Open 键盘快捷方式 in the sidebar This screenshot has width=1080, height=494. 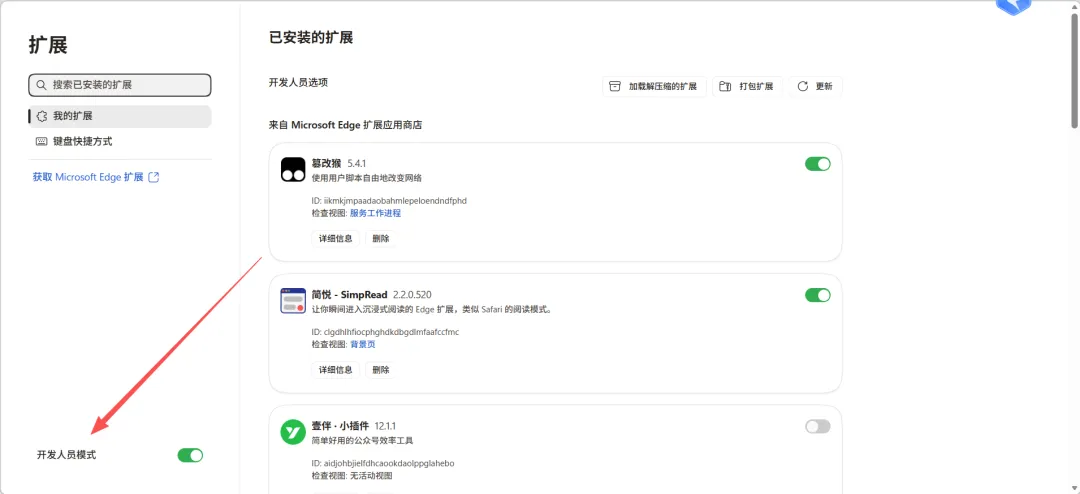(120, 142)
